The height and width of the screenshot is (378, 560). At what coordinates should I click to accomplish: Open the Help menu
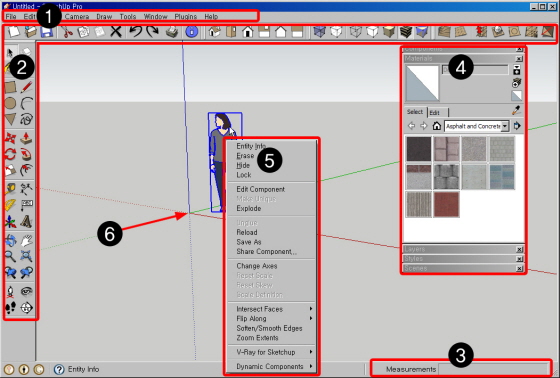pyautogui.click(x=211, y=17)
